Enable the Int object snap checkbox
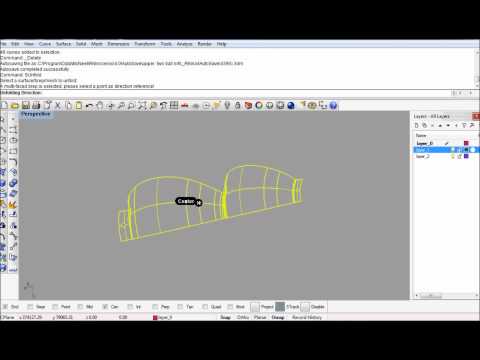 click(130, 307)
